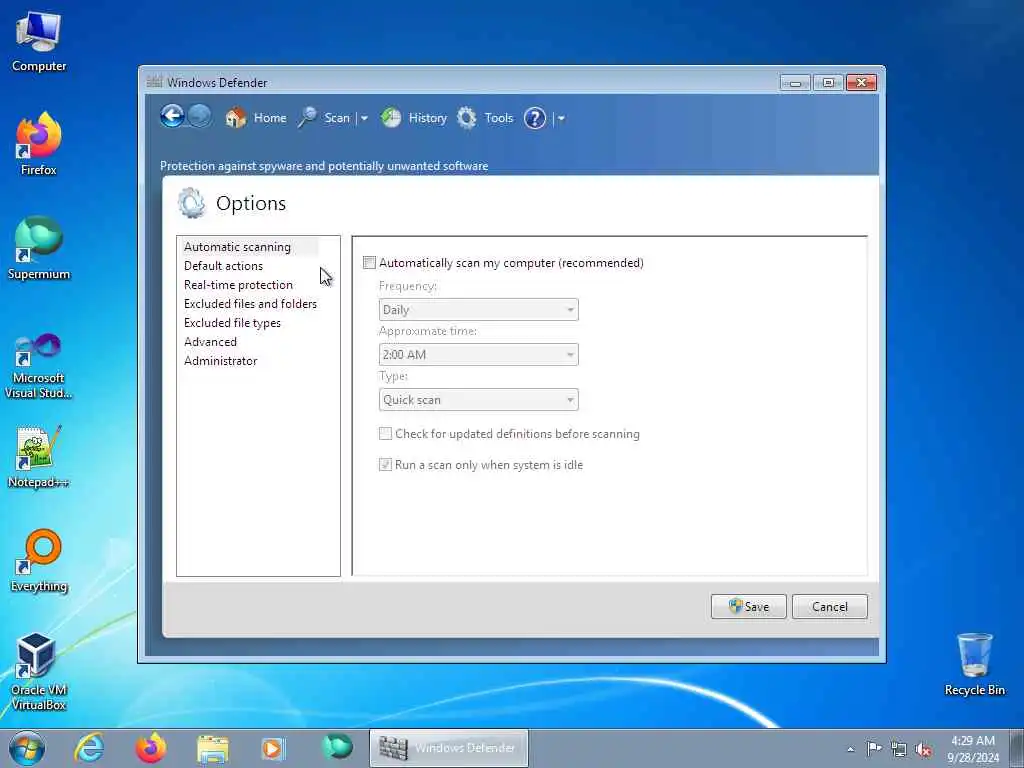Launch Firefox from the taskbar
Viewport: 1024px width, 768px height.
(151, 748)
